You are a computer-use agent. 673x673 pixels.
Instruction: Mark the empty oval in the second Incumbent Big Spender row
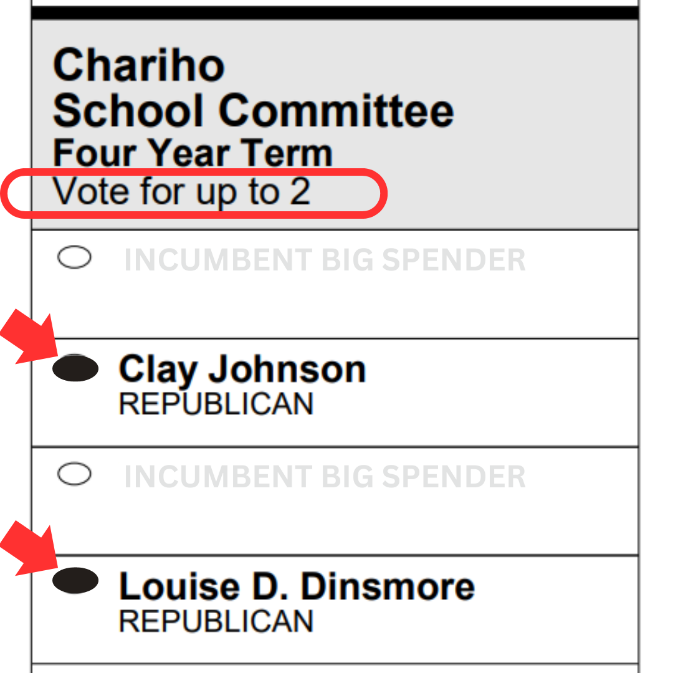[x=75, y=474]
